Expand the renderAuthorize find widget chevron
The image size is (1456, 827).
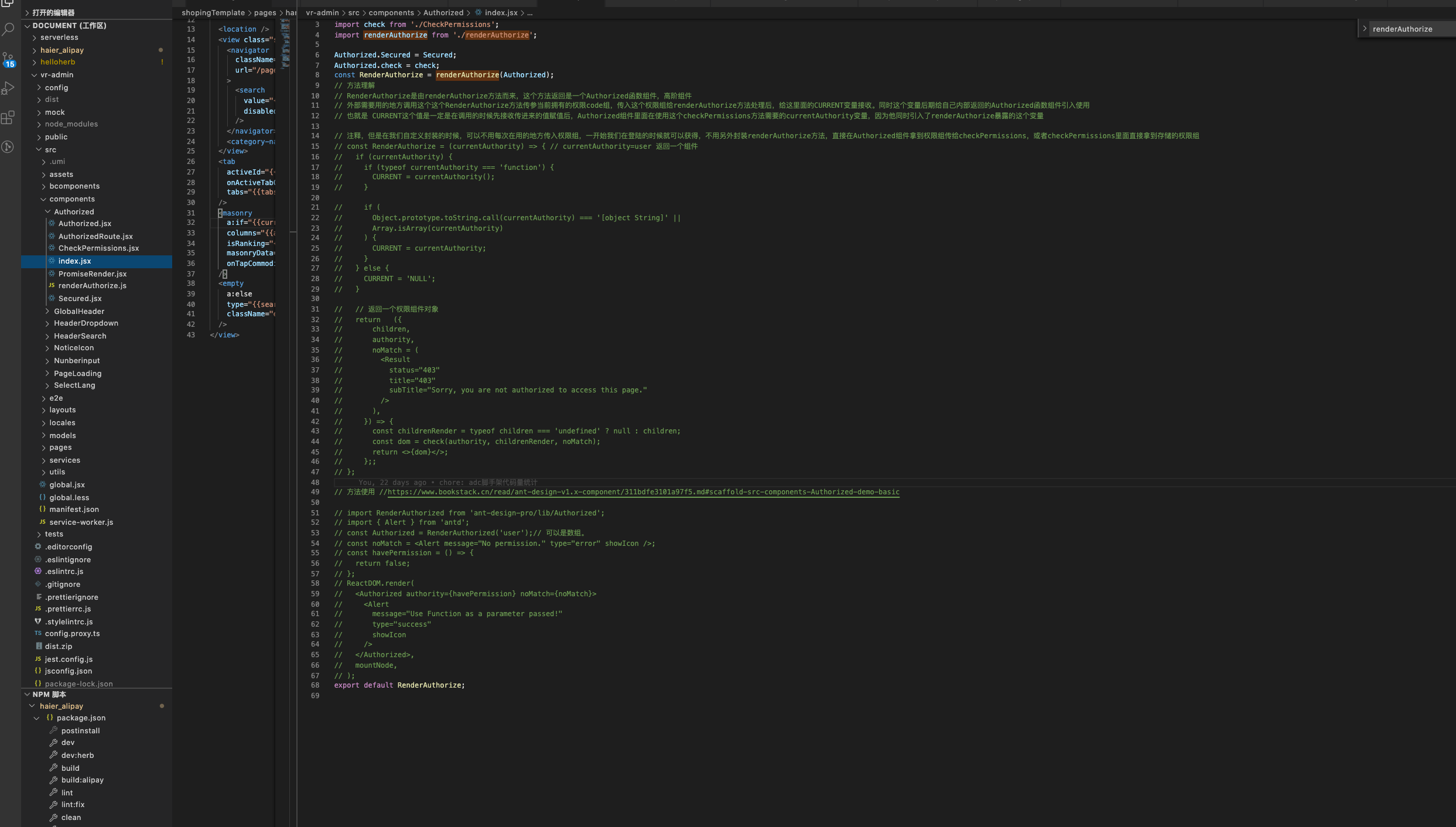click(x=1365, y=29)
